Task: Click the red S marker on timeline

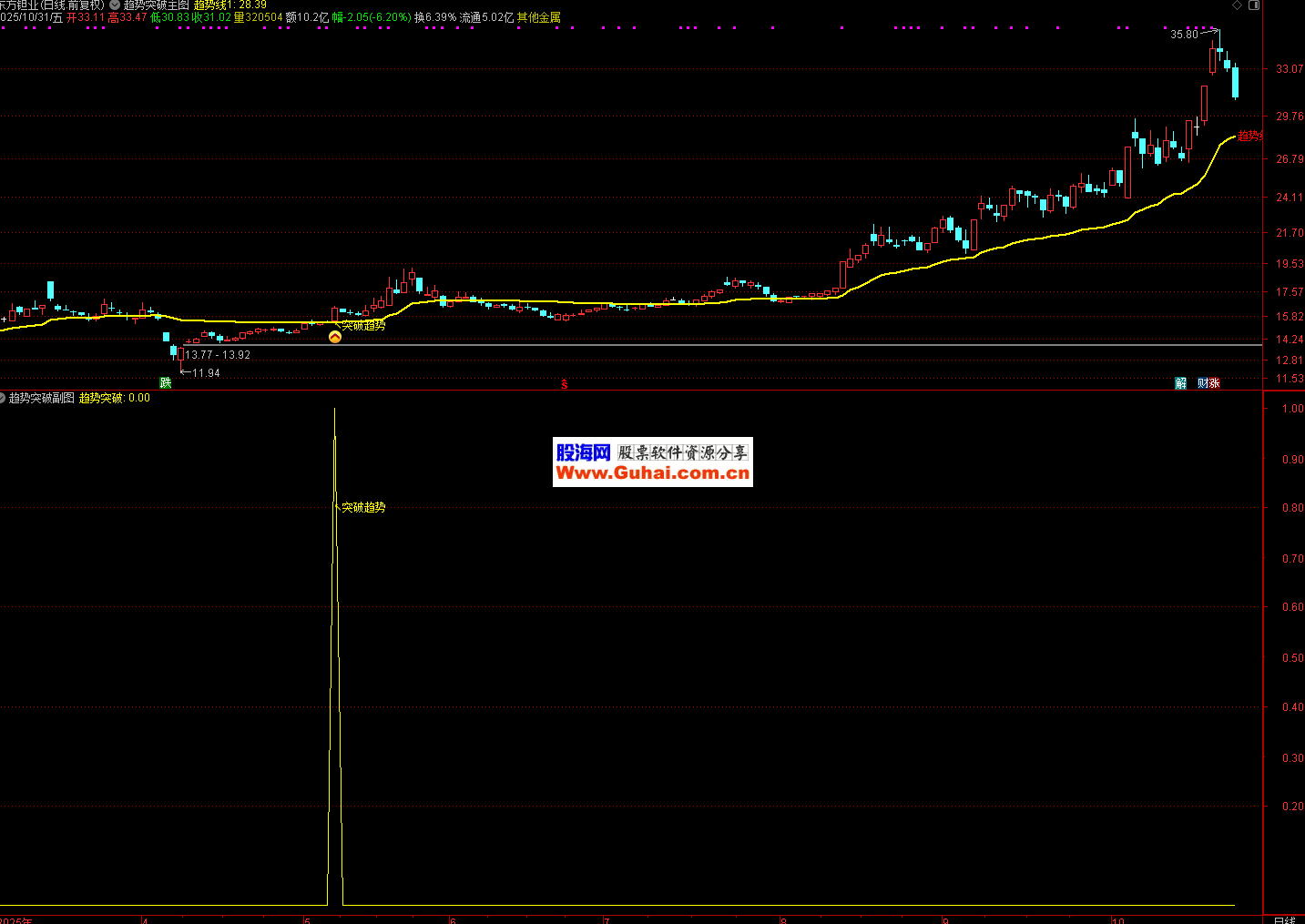Action: tap(565, 384)
